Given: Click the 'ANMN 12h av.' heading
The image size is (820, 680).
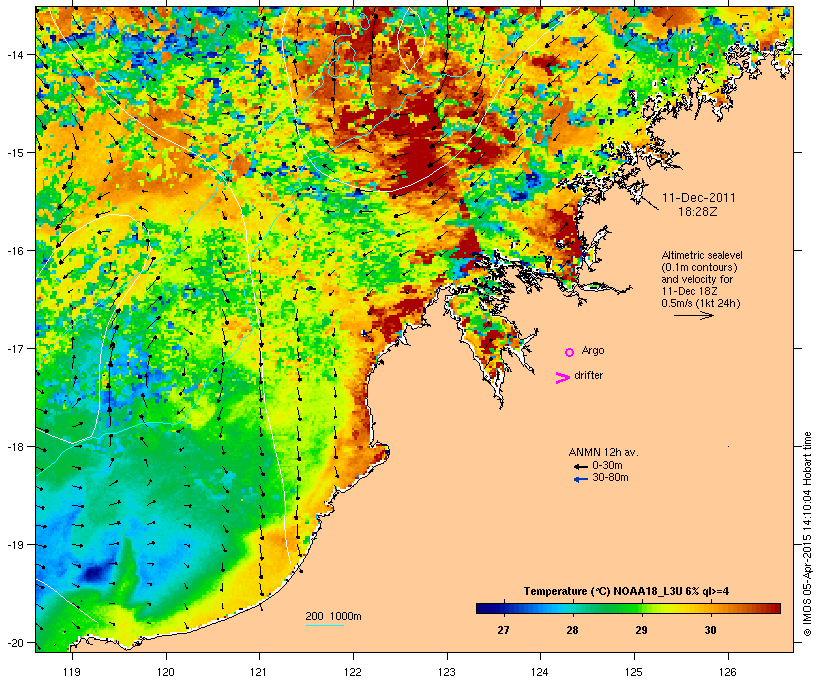Looking at the screenshot, I should 603,452.
